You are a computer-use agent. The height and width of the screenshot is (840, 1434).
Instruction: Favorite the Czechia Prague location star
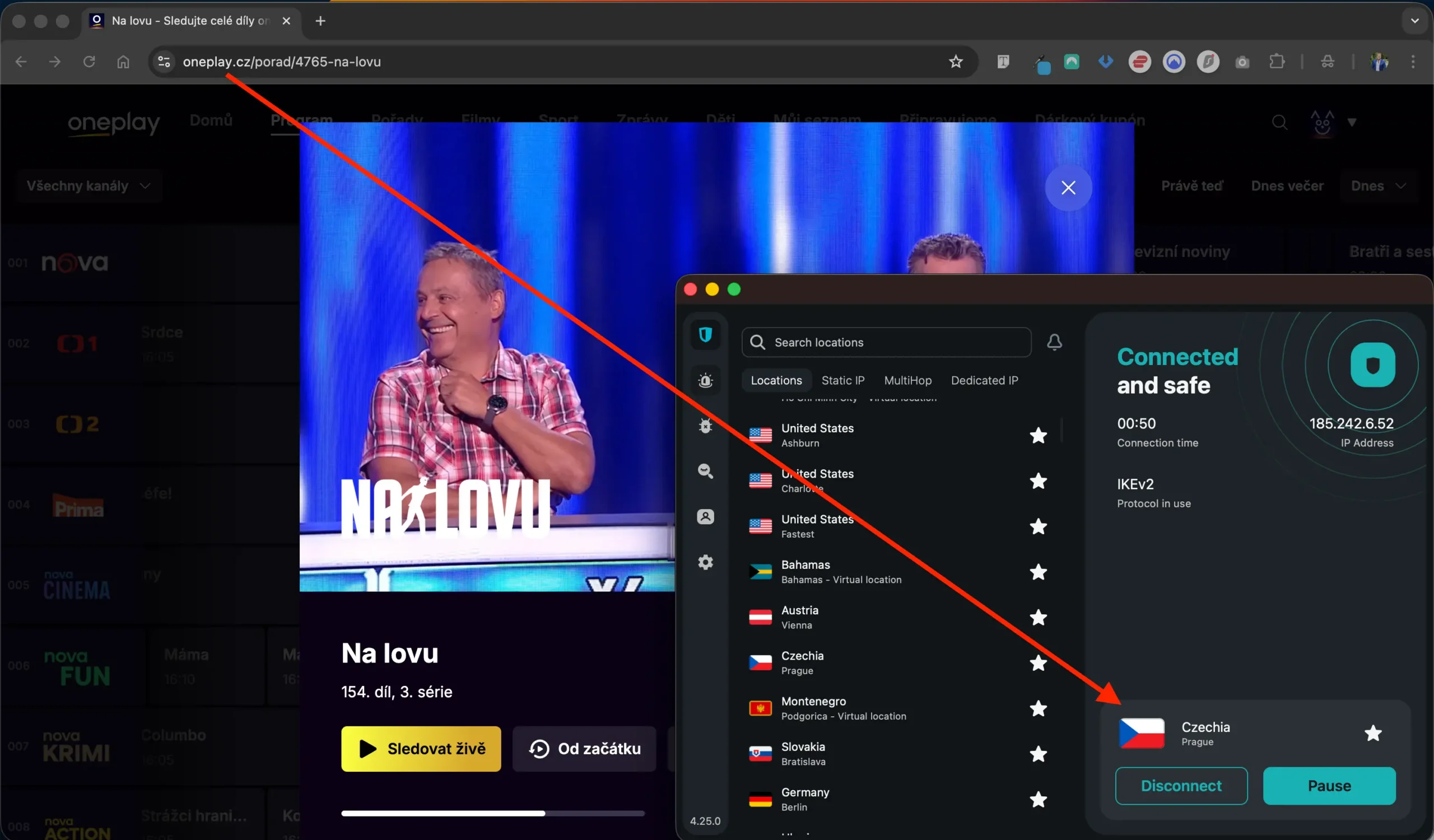[1037, 664]
